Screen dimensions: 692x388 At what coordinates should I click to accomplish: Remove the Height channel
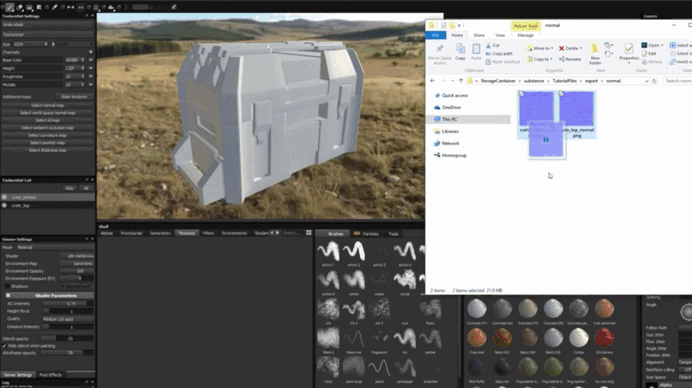pos(91,68)
